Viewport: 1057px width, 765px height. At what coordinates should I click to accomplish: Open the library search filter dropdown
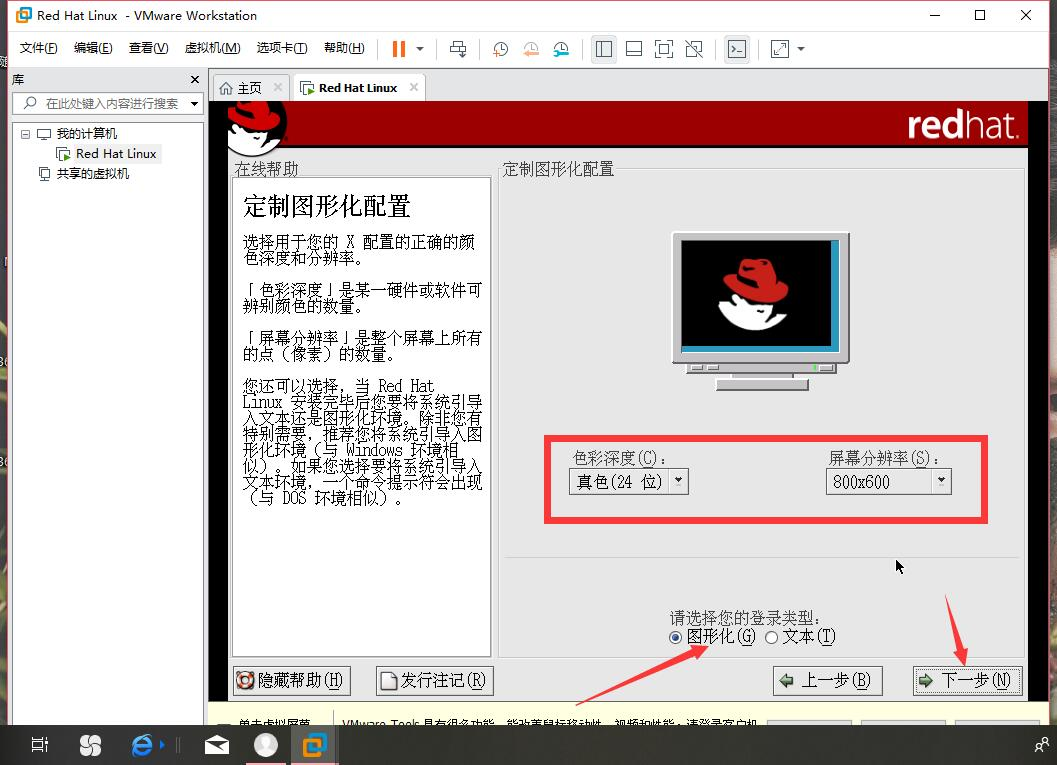pos(194,104)
